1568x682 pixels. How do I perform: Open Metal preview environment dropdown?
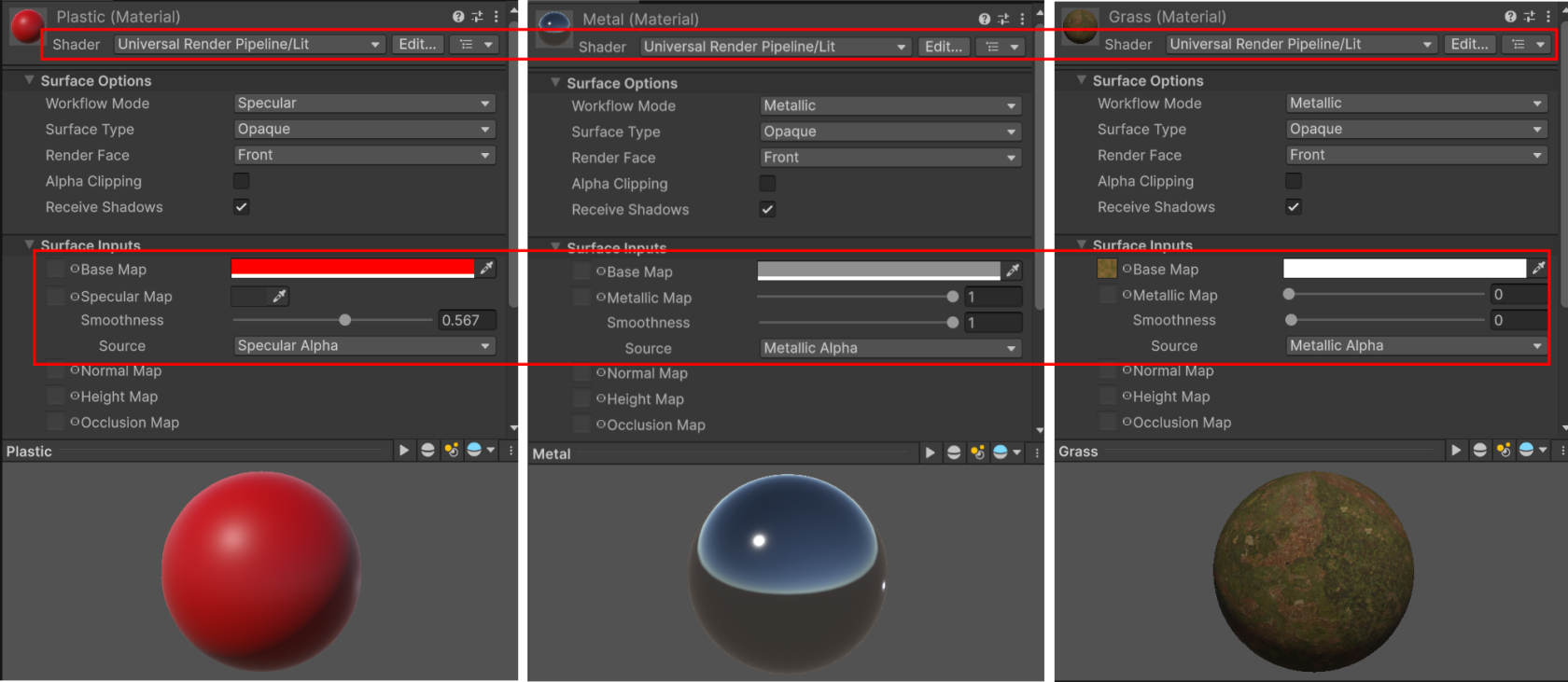(1006, 453)
